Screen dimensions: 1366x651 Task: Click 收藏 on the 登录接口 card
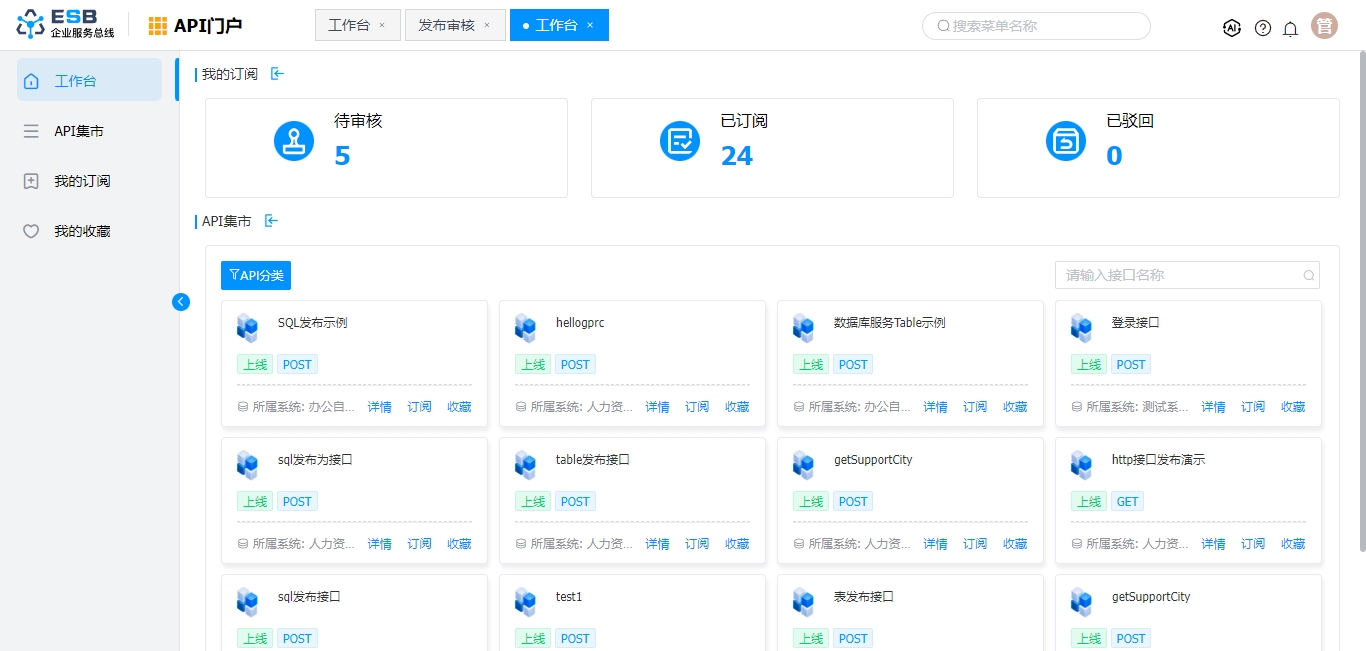1293,407
